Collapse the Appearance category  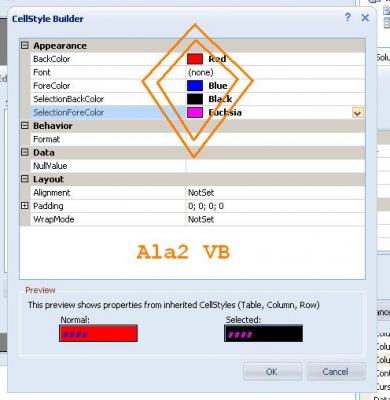pos(25,46)
